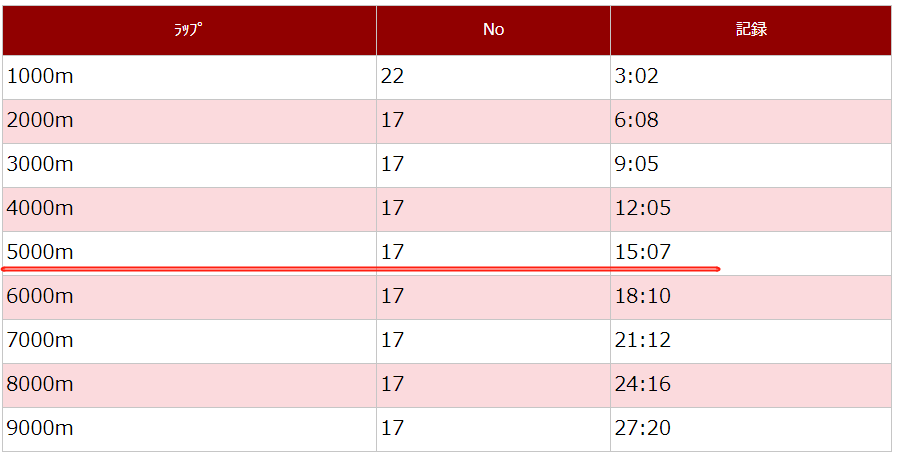Select the 6:08 record time

(637, 121)
